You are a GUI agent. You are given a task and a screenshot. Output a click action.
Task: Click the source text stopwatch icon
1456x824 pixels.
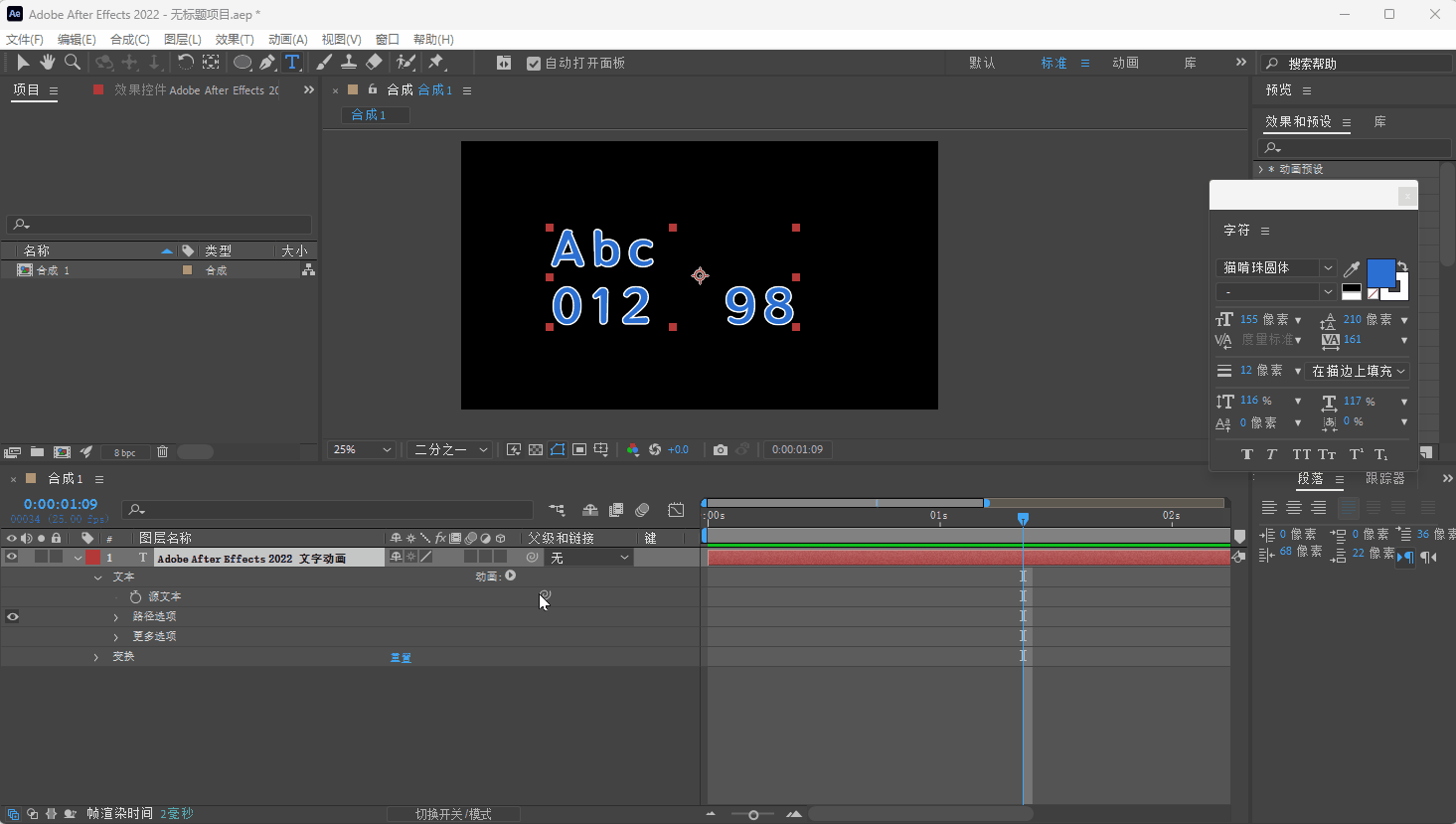[136, 596]
